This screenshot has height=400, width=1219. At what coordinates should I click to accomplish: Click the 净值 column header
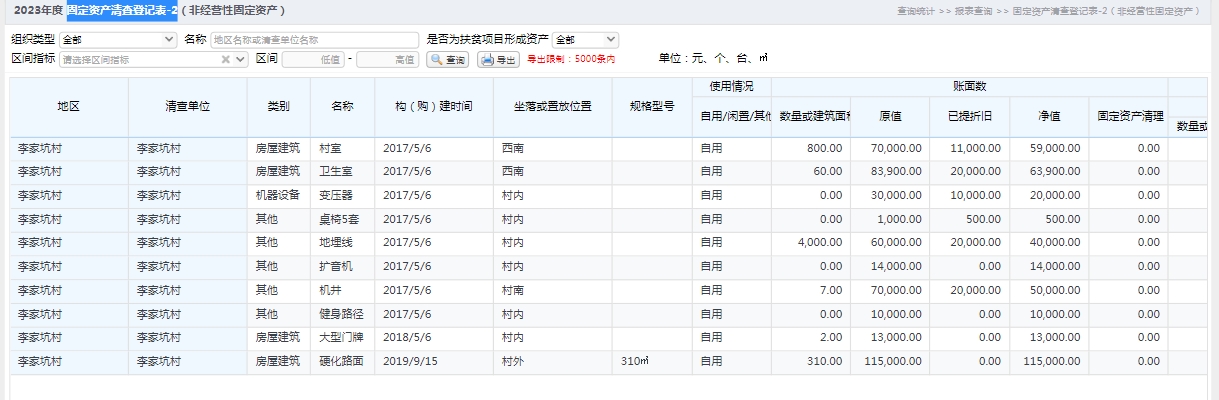click(1049, 116)
